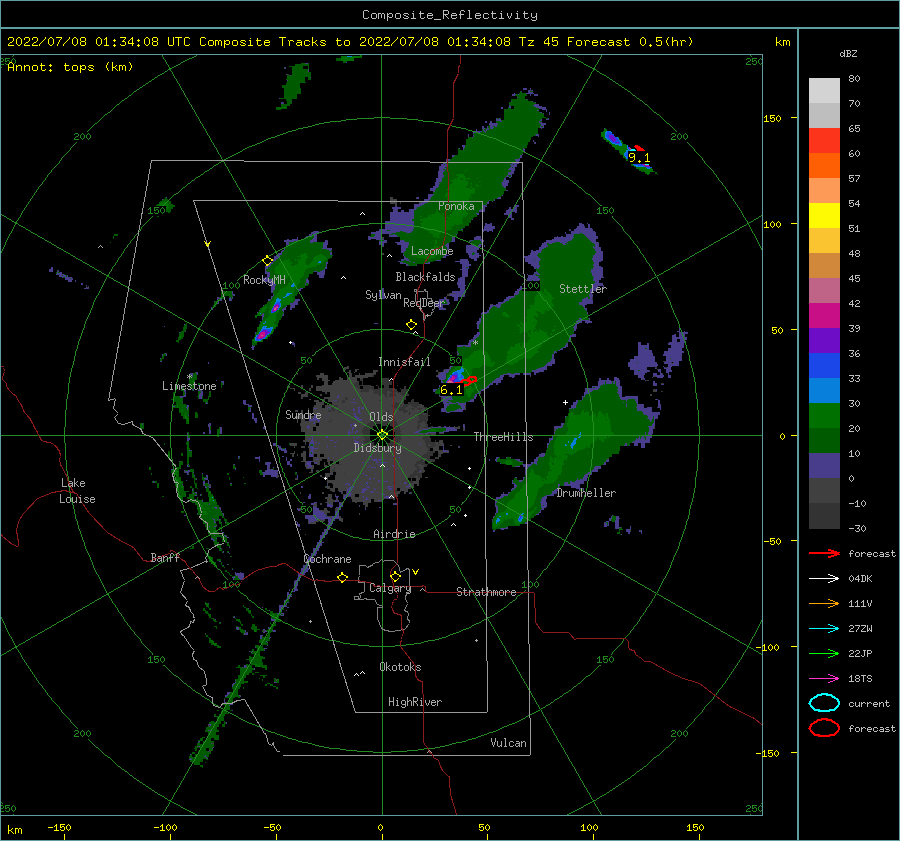Click the dBZ legend heading

point(848,53)
